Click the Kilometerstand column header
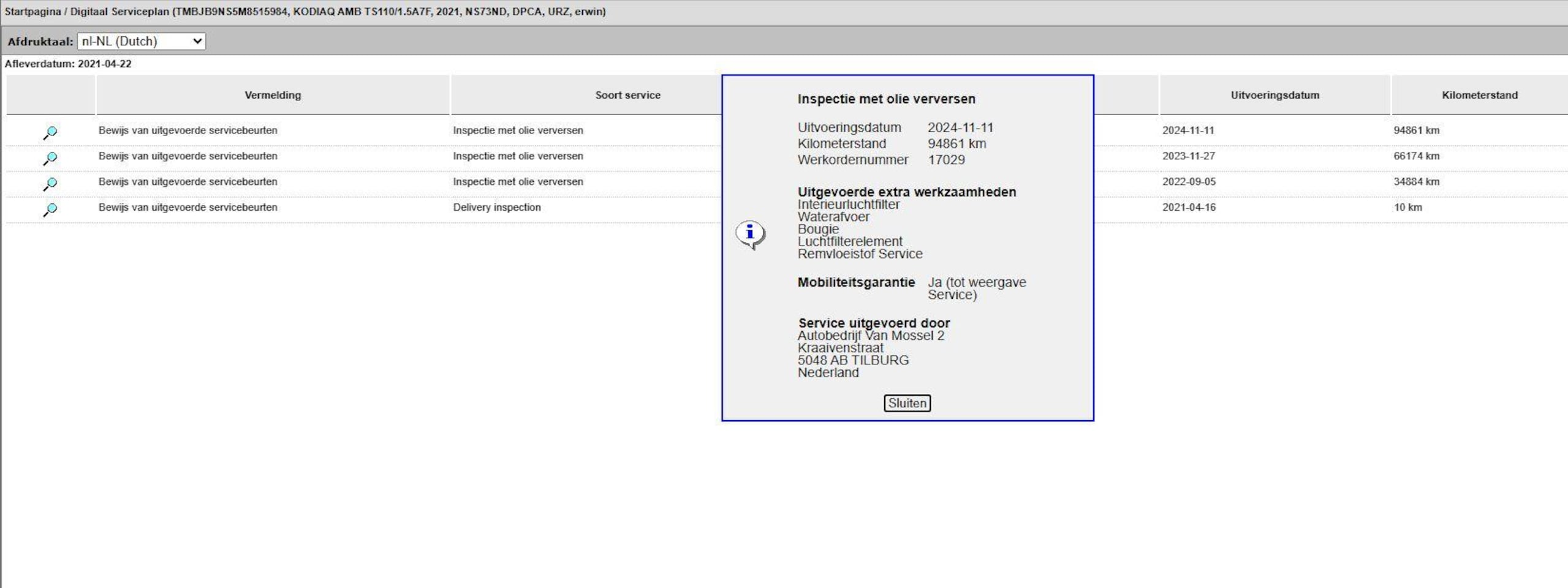The width and height of the screenshot is (1568, 588). point(1479,95)
